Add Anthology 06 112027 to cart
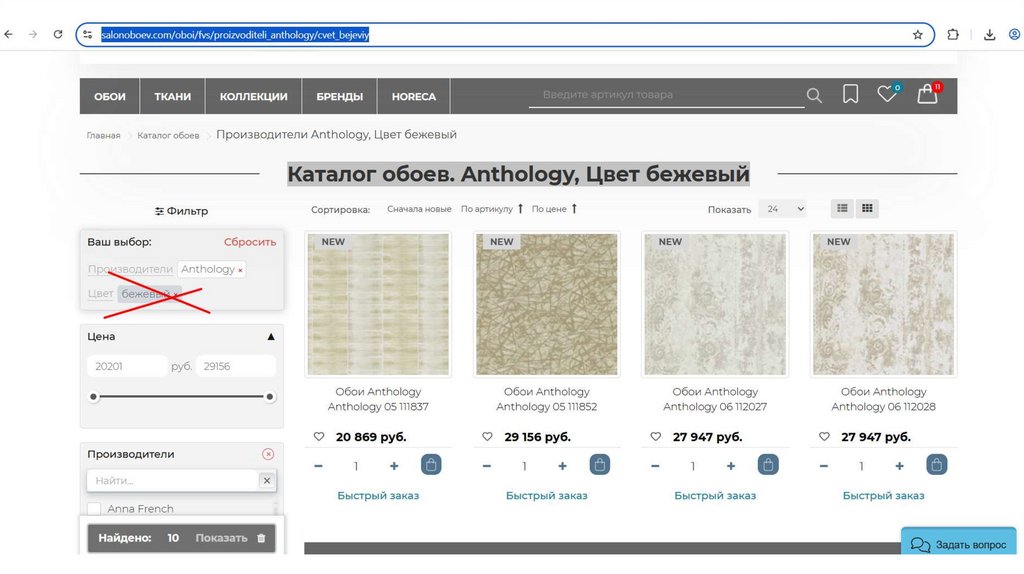The width and height of the screenshot is (1024, 574). point(768,465)
